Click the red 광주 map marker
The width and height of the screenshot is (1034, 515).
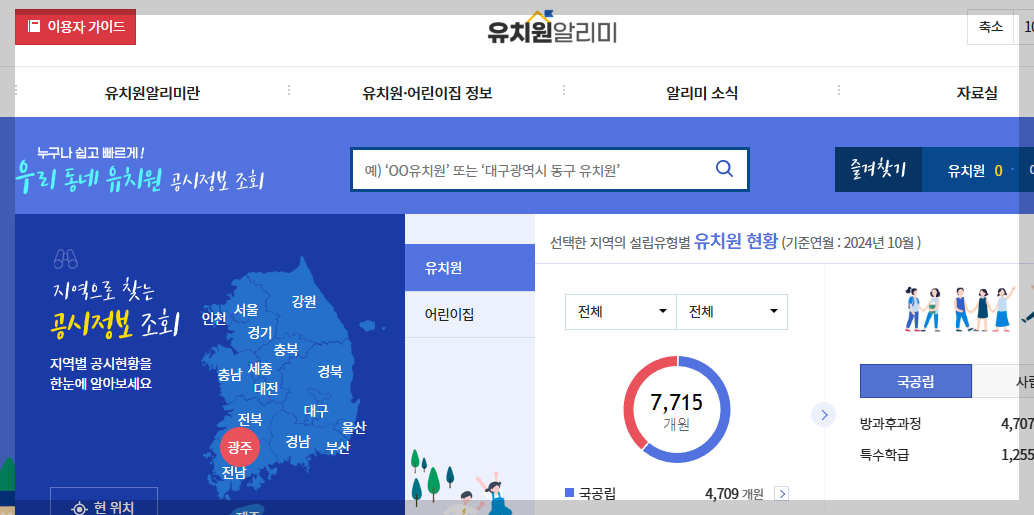(239, 448)
